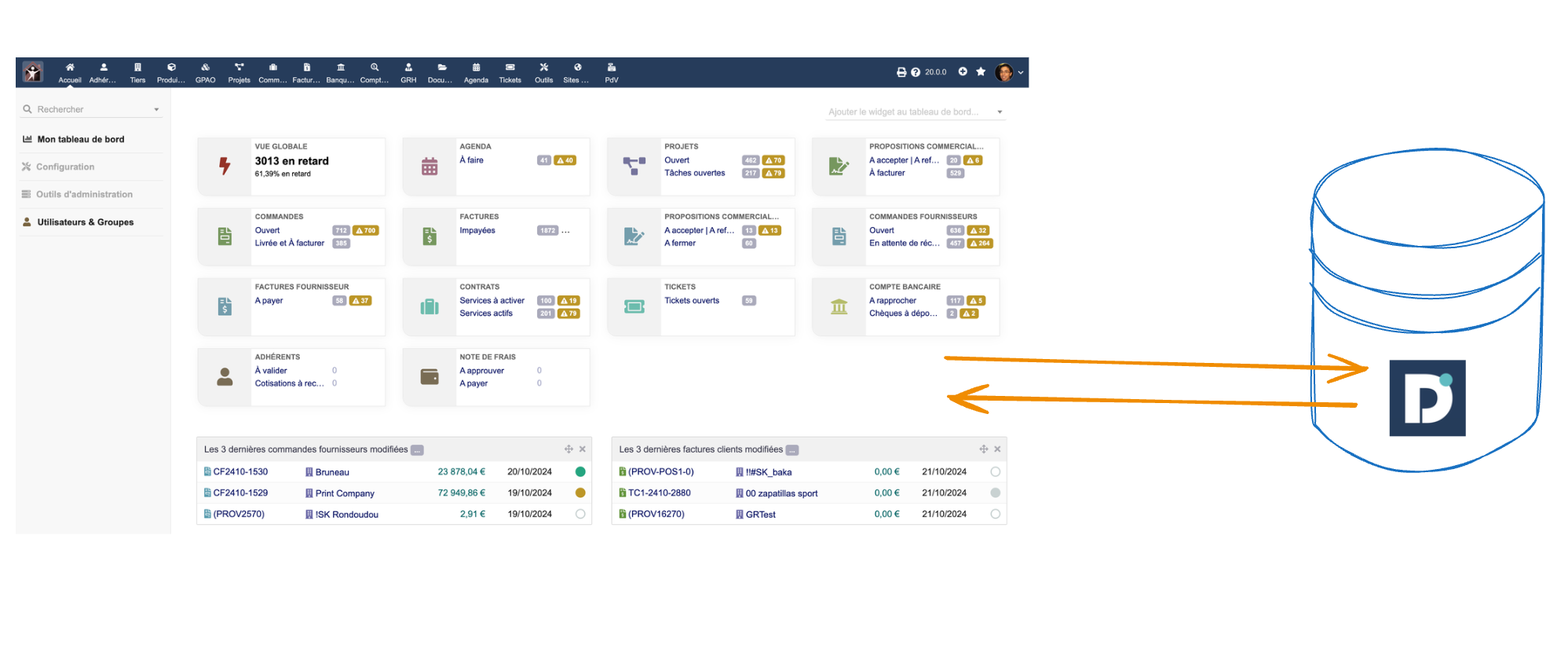The width and height of the screenshot is (1568, 656).
Task: Close the supplier orders widget
Action: tap(583, 449)
